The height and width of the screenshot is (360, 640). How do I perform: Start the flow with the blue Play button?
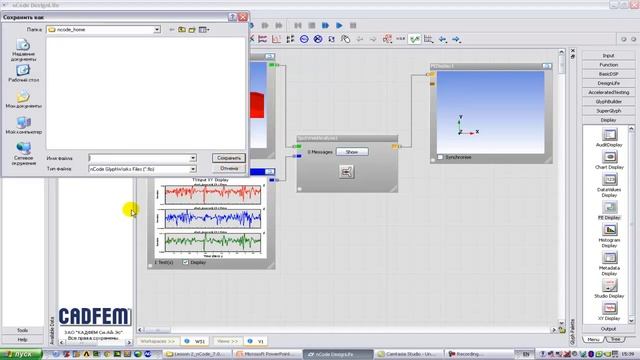pyautogui.click(x=339, y=25)
